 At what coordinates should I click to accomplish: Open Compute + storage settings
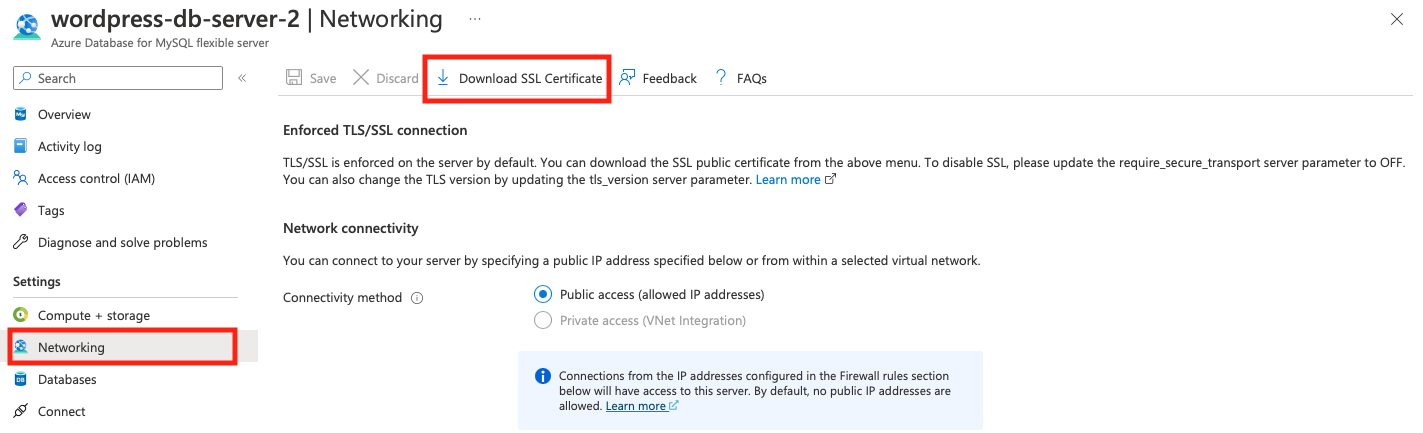(93, 315)
